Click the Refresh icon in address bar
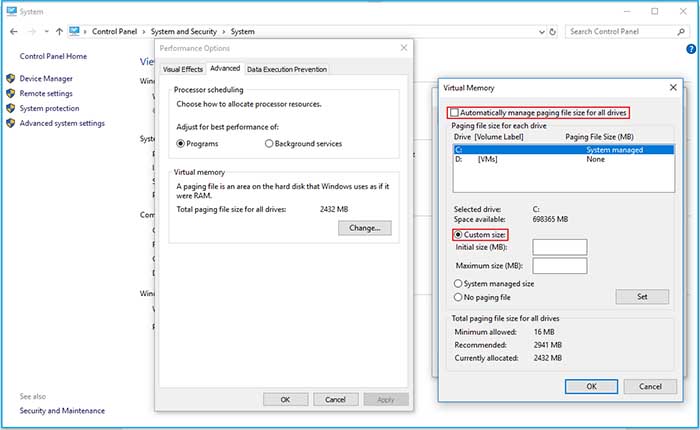The height and width of the screenshot is (430, 700). click(x=553, y=32)
